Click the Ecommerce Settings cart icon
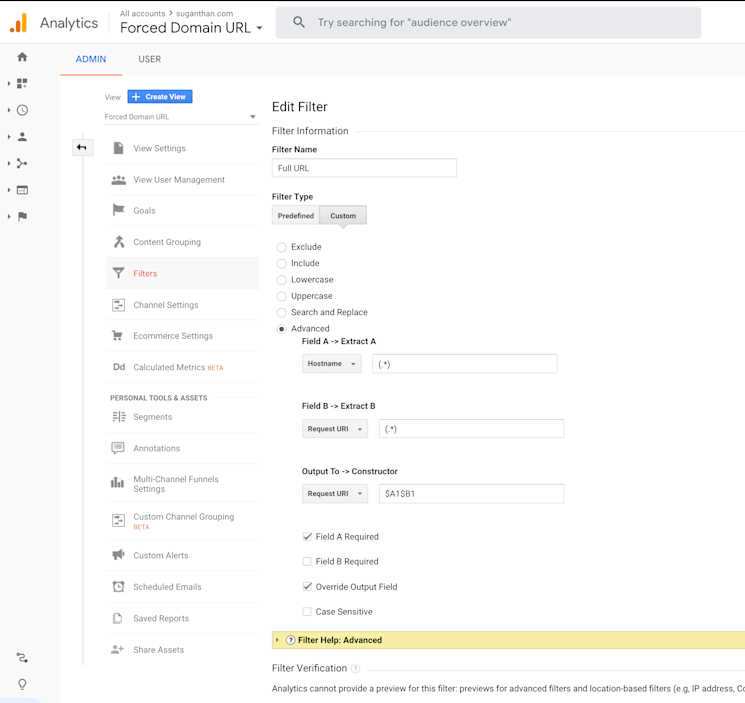The width and height of the screenshot is (745, 703). pos(117,336)
